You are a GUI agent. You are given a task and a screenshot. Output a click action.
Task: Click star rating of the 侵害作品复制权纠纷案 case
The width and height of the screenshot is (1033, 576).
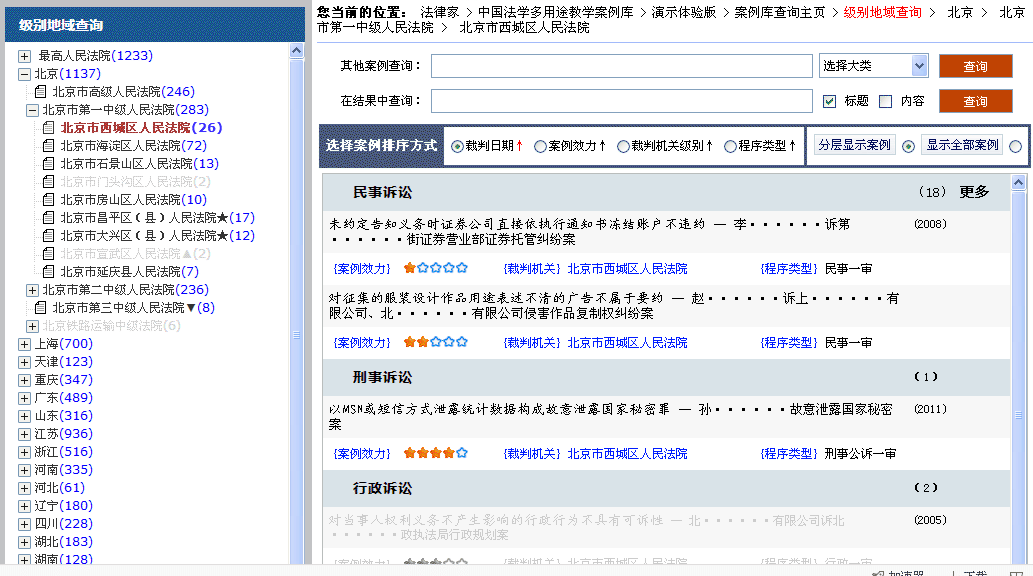(435, 342)
